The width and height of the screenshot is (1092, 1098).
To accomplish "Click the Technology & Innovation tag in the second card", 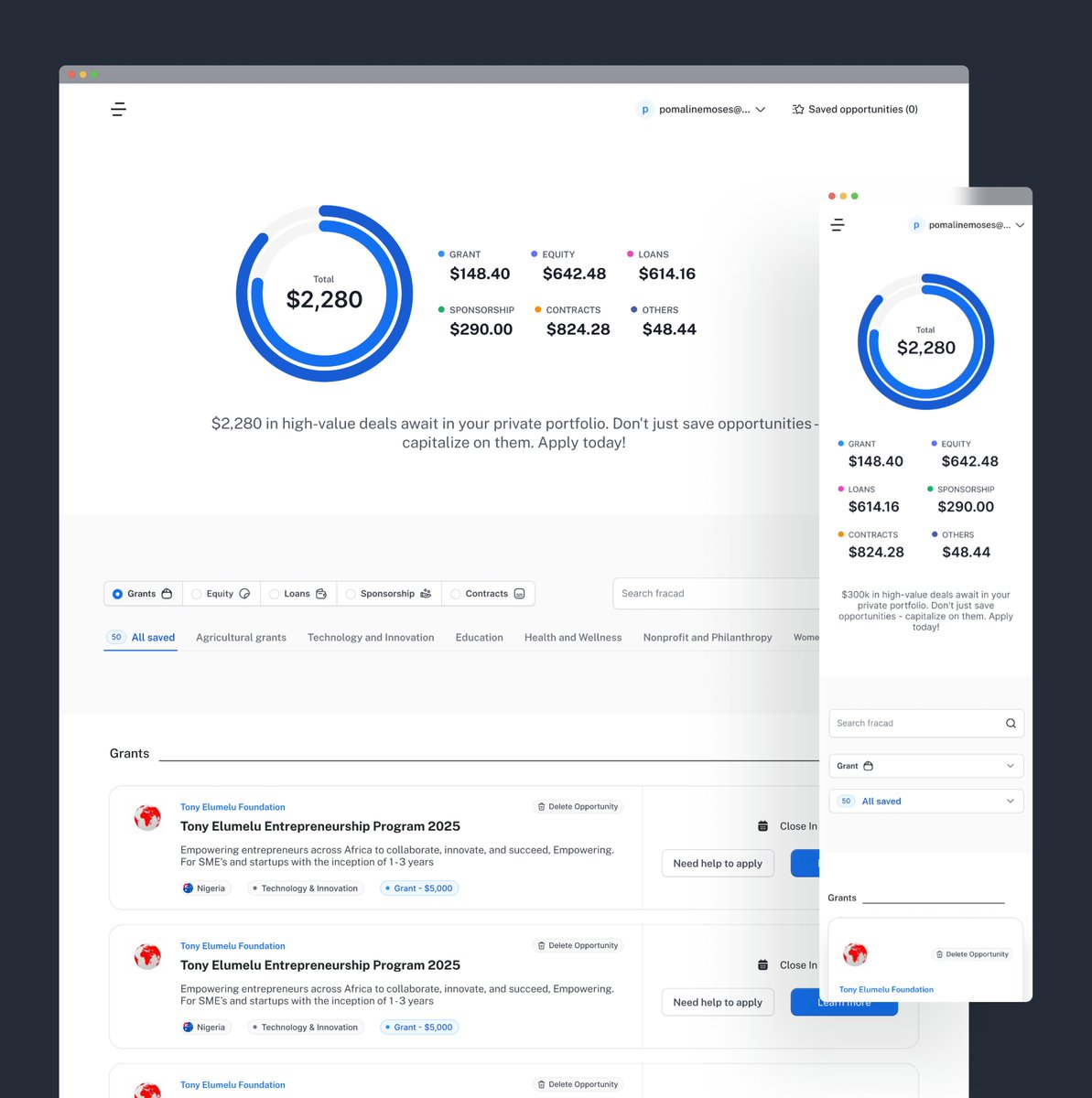I will click(306, 1028).
